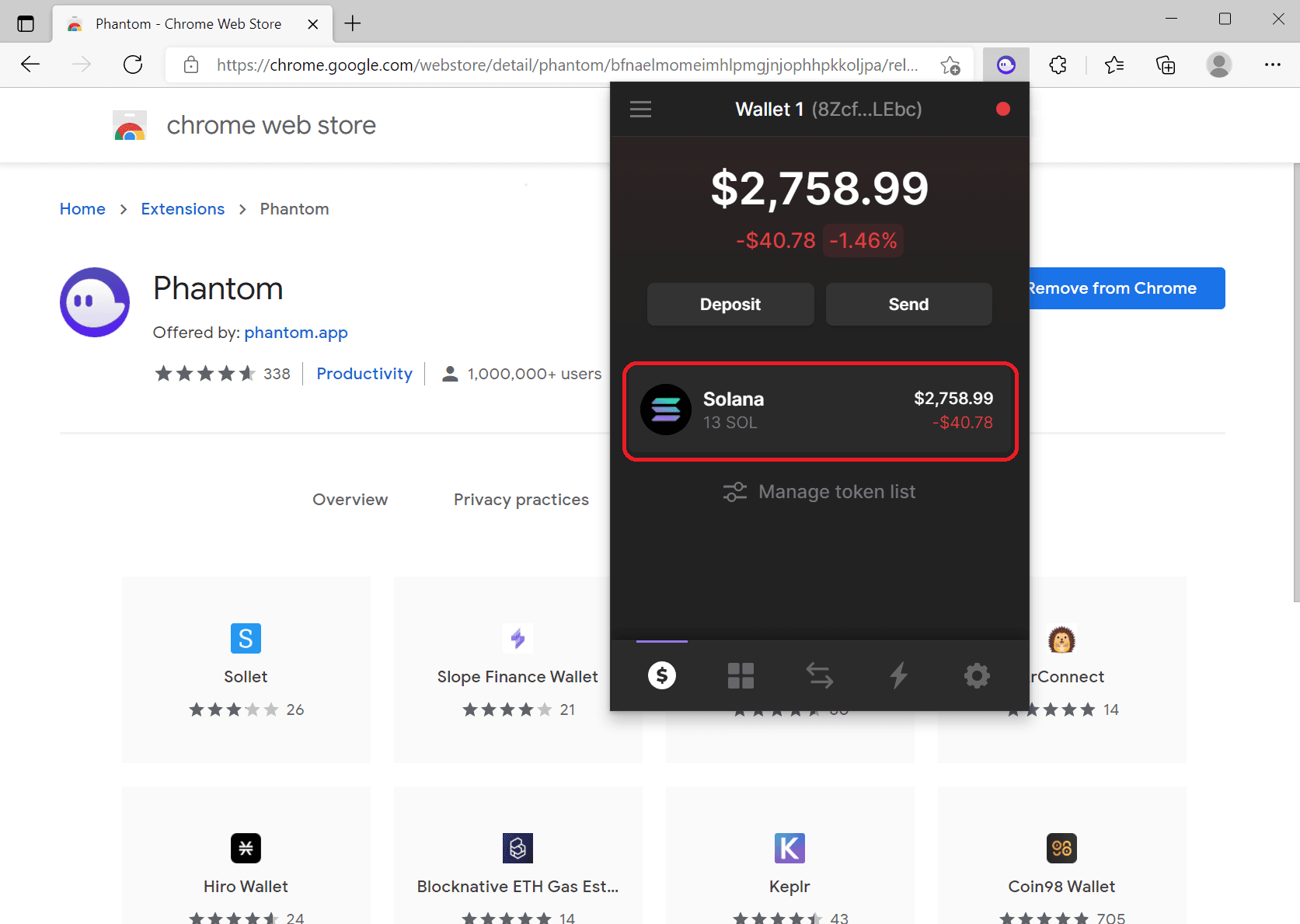Open a new browser tab
This screenshot has width=1300, height=924.
[353, 23]
